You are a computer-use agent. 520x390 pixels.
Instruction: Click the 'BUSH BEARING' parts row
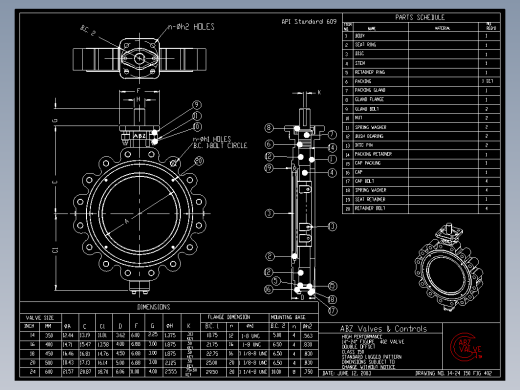421,136
